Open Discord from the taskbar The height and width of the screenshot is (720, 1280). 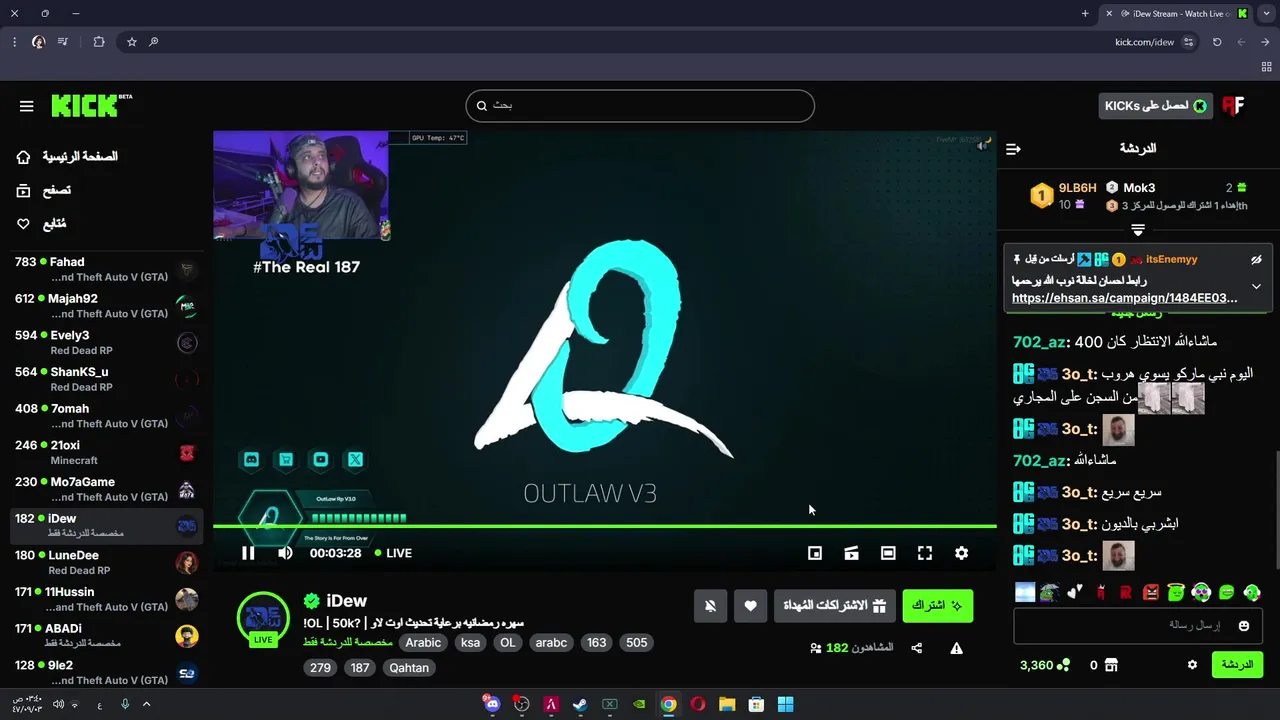click(492, 704)
